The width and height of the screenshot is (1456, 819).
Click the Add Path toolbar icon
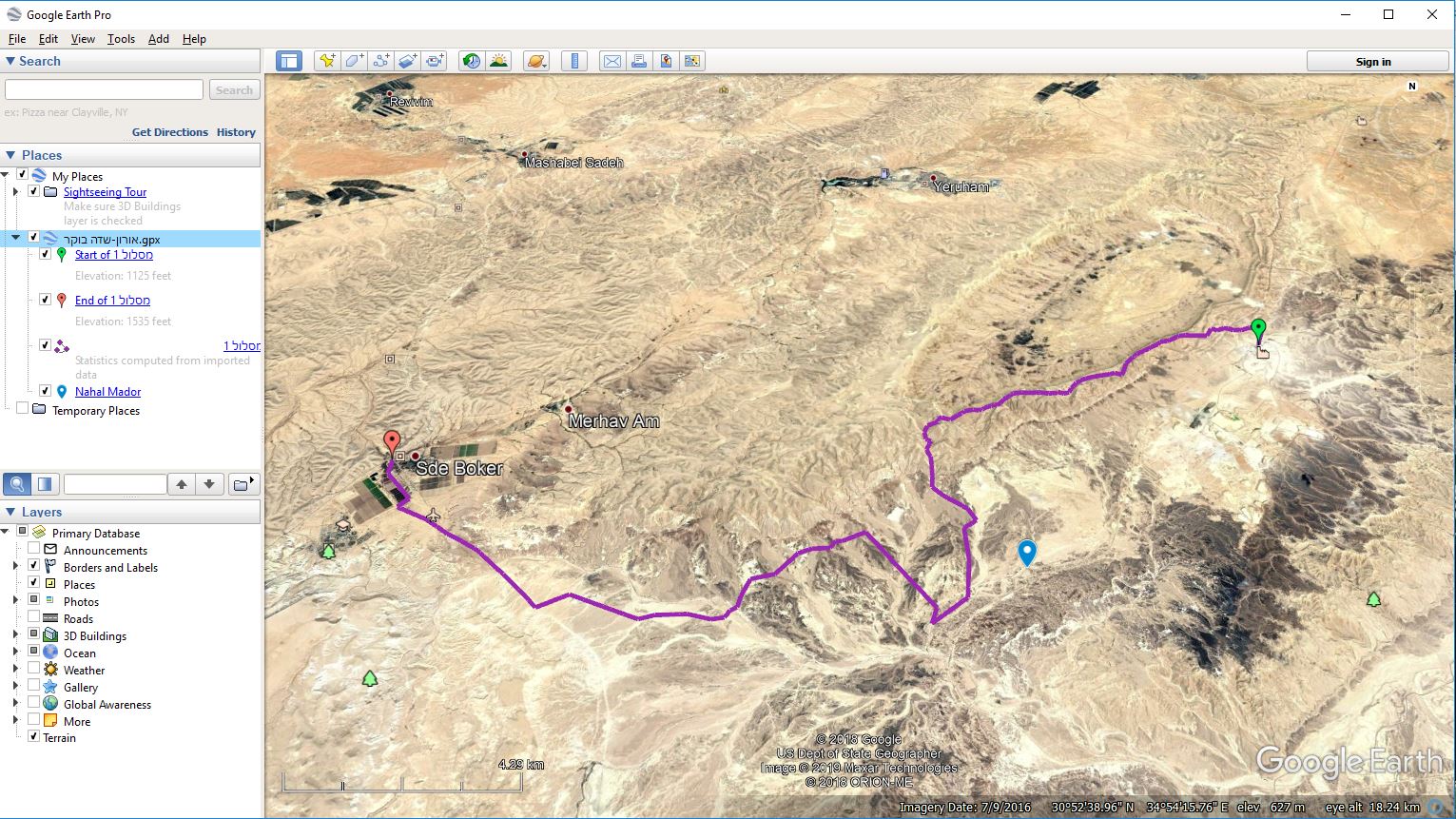coord(380,61)
